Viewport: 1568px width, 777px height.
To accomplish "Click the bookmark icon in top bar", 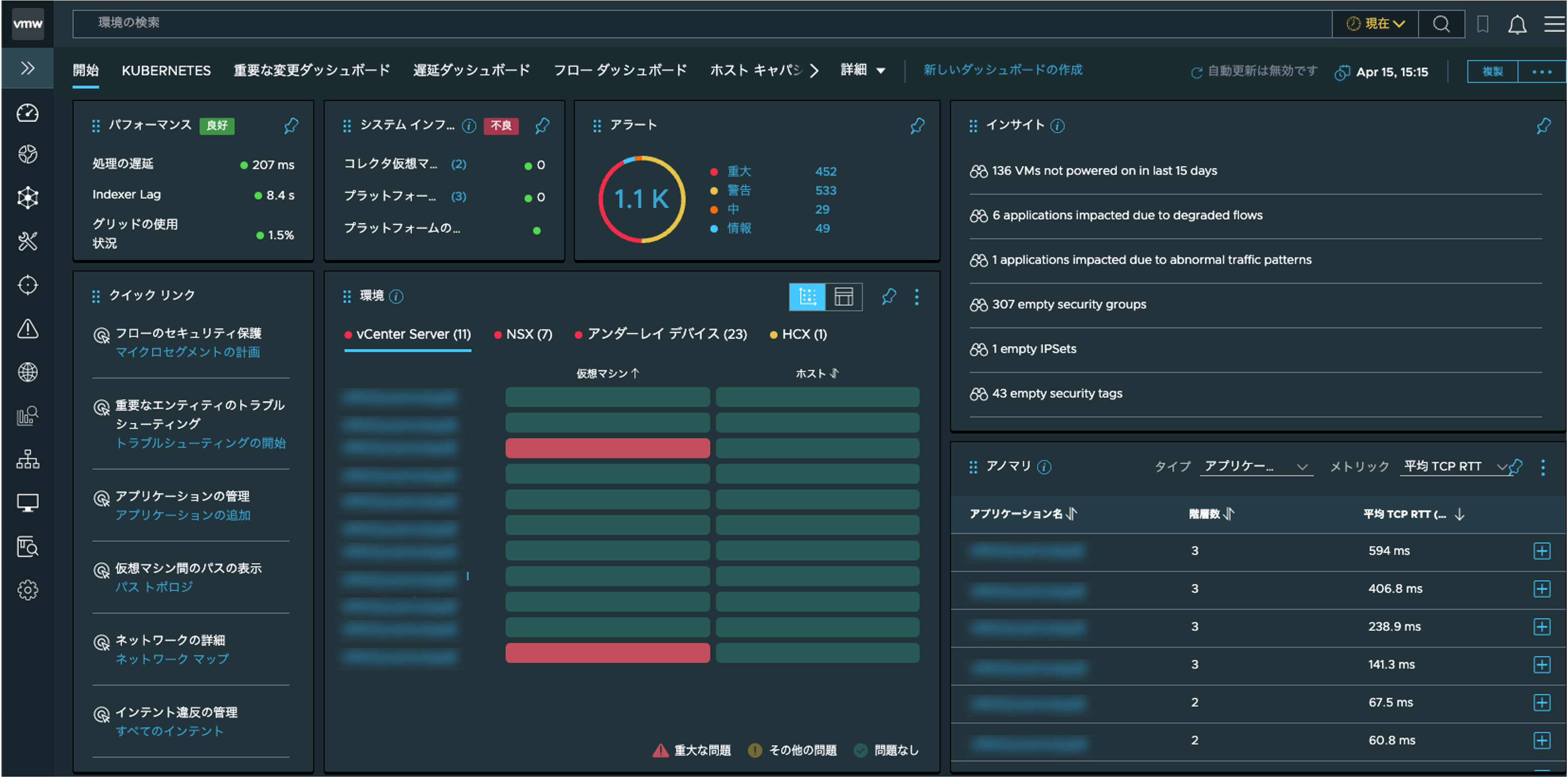I will [1482, 24].
